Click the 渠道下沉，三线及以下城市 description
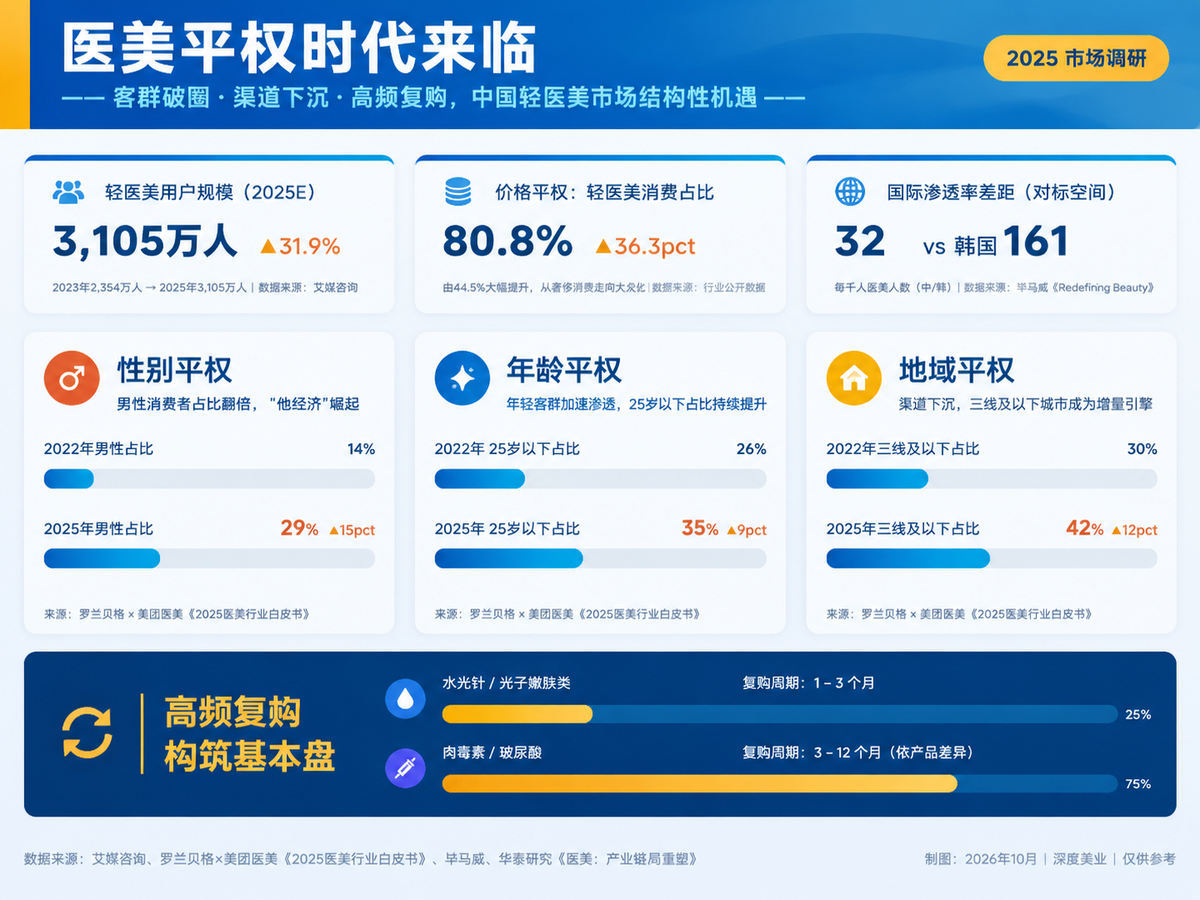Image resolution: width=1200 pixels, height=900 pixels. tap(1026, 405)
